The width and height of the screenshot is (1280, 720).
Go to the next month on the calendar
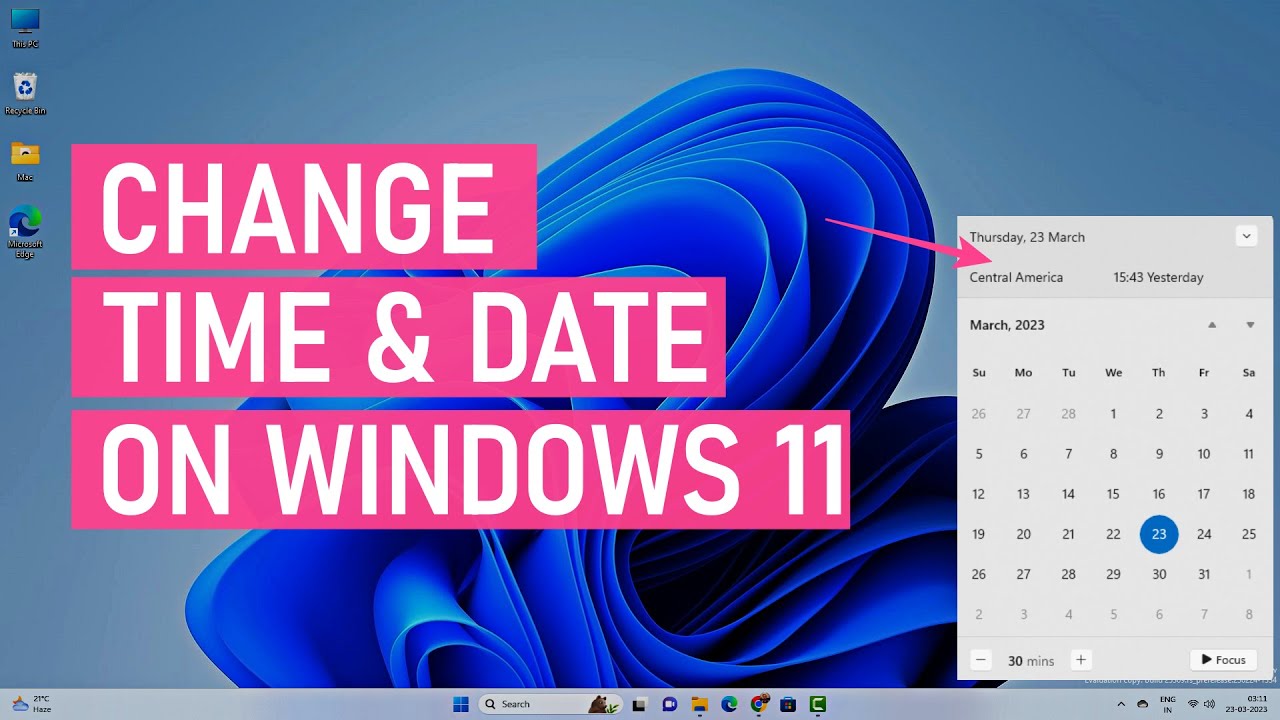(x=1249, y=324)
